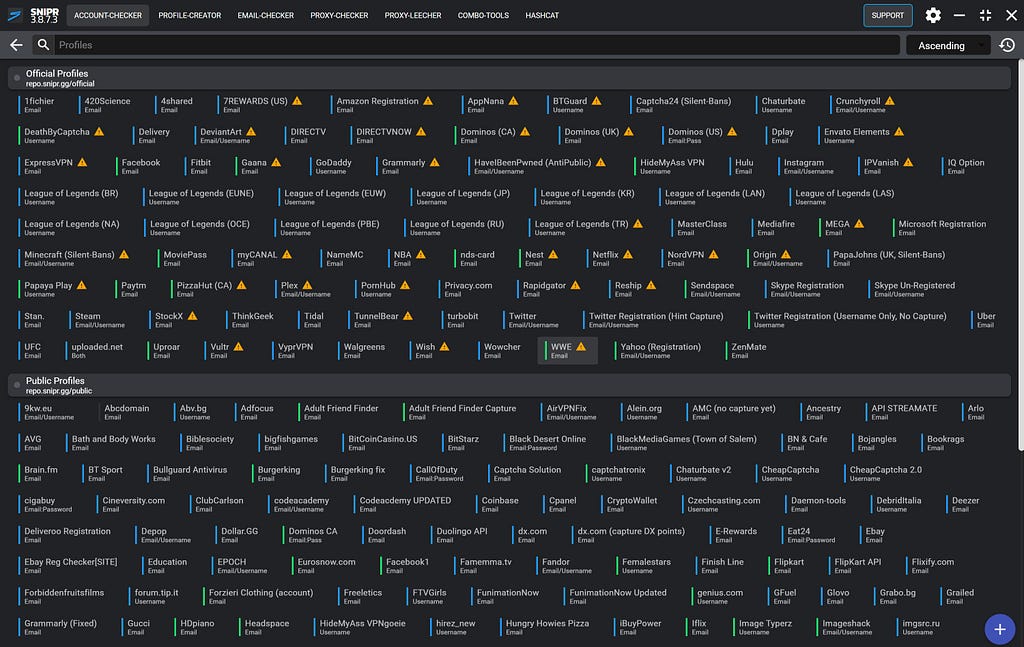Open the PROFILE-CREATOR tab

click(x=189, y=15)
